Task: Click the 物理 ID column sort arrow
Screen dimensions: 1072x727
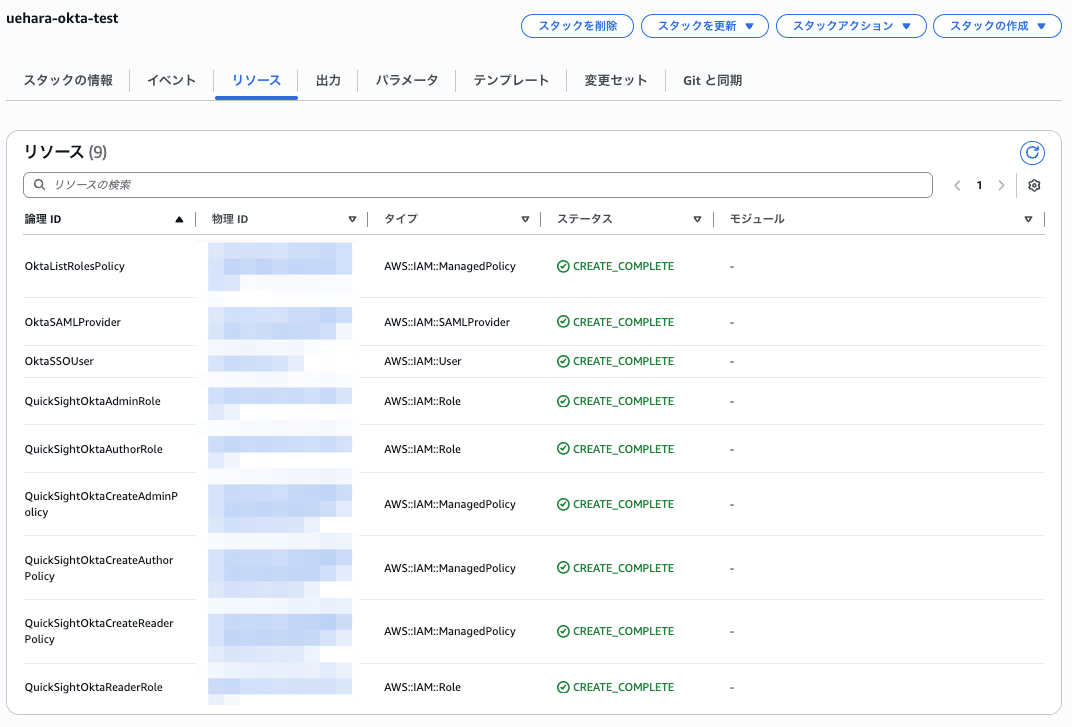Action: tap(352, 219)
